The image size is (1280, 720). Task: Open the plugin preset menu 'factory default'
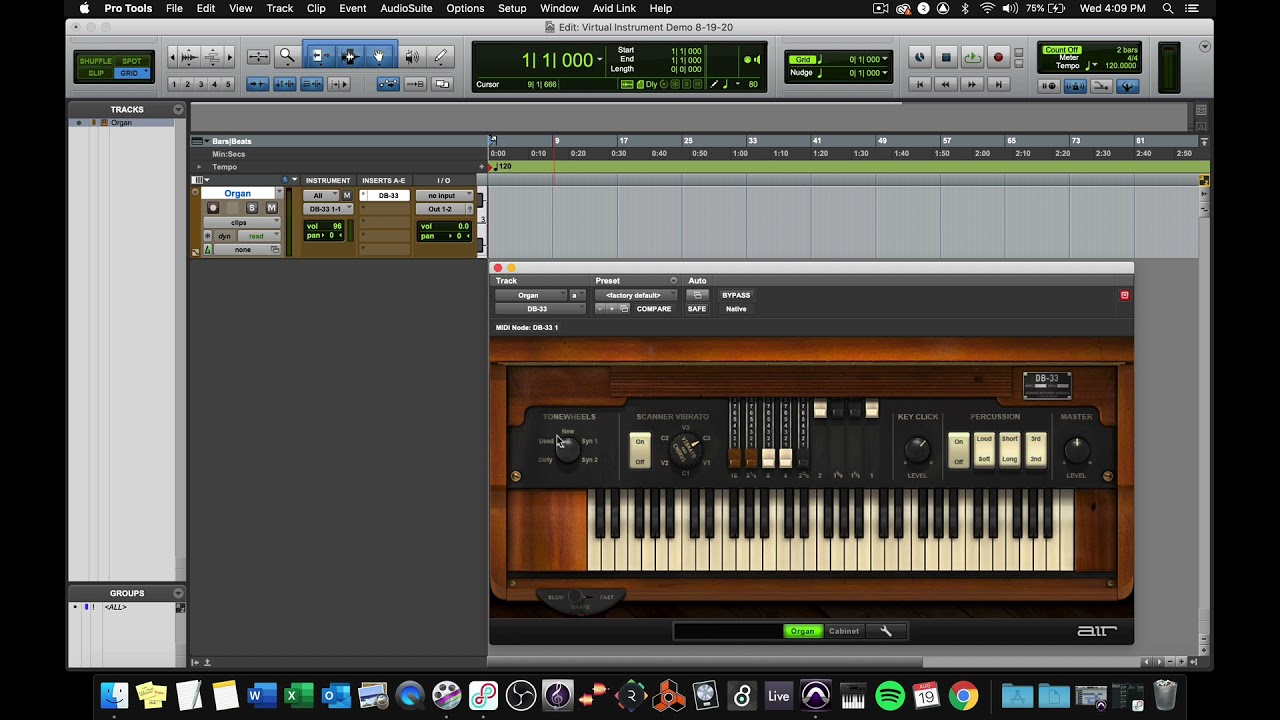pyautogui.click(x=635, y=295)
